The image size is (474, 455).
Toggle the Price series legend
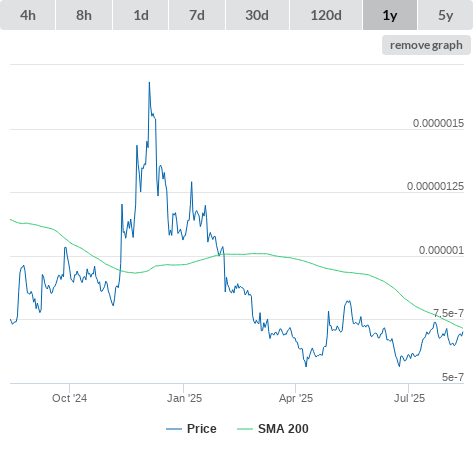191,429
